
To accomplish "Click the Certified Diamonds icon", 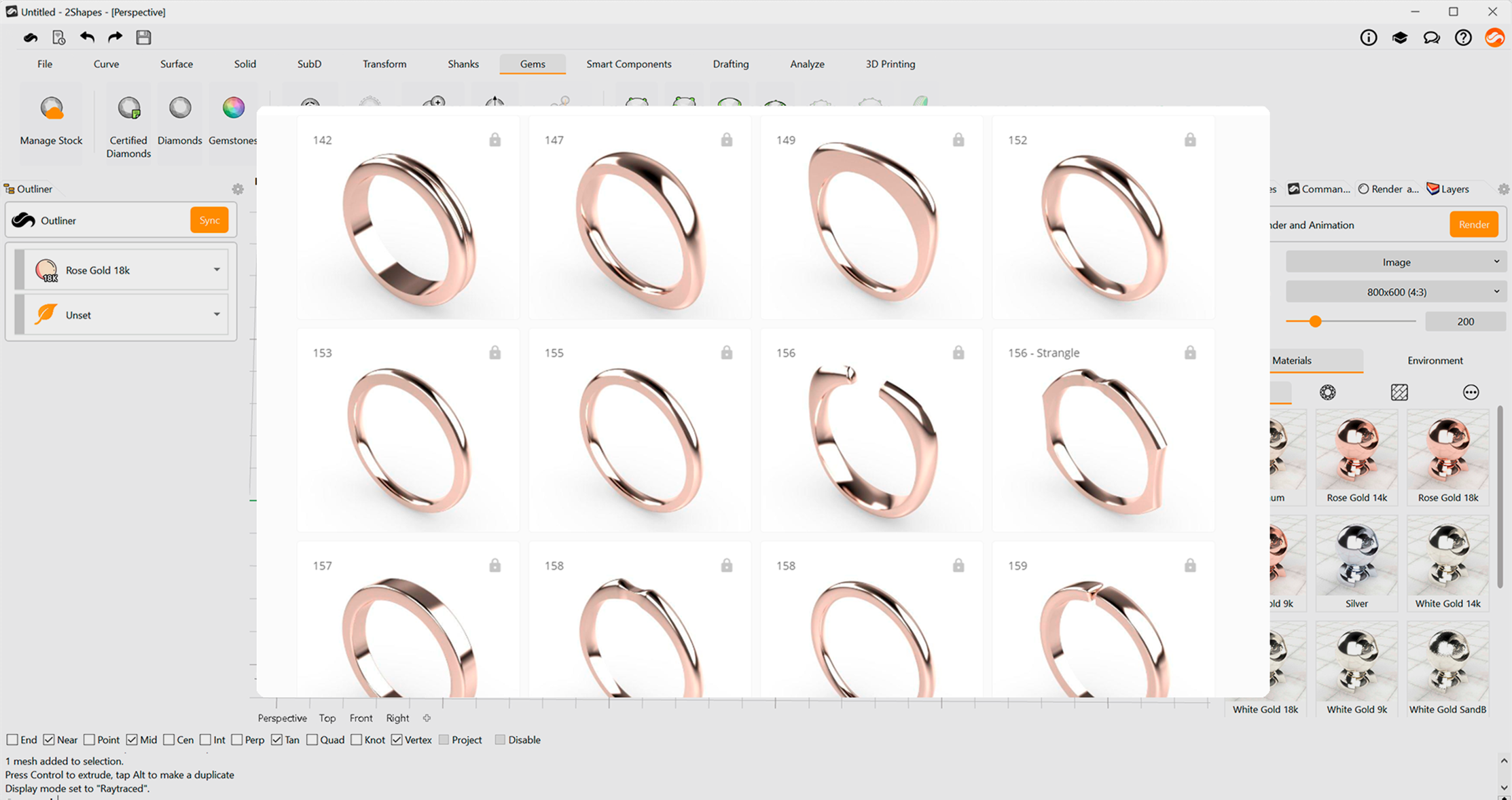I will tap(128, 109).
